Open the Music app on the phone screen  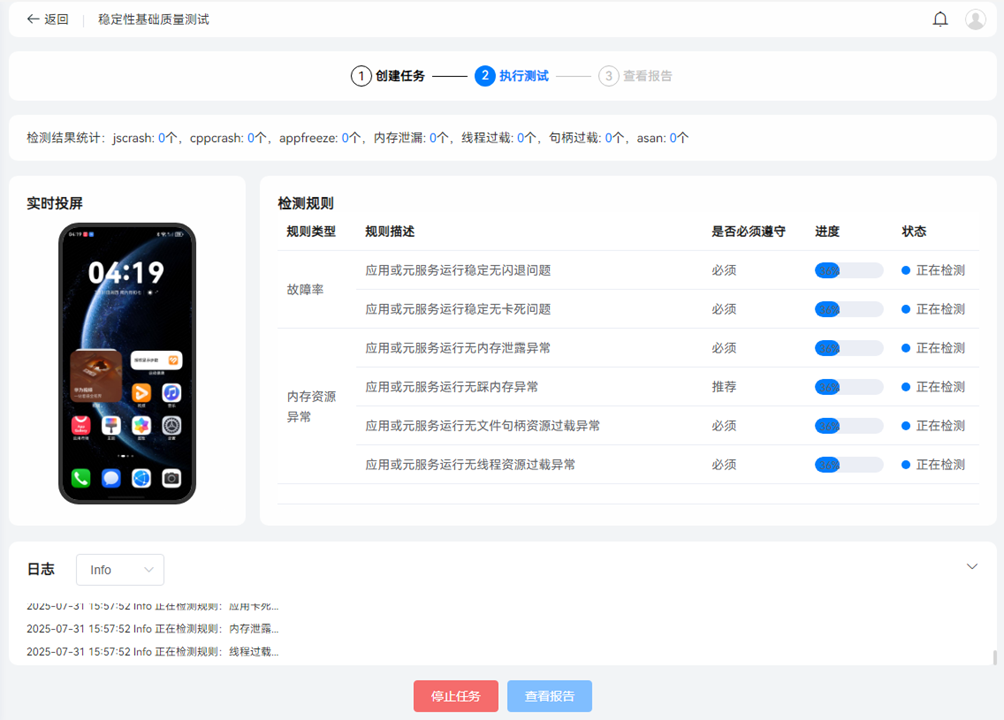pos(172,393)
